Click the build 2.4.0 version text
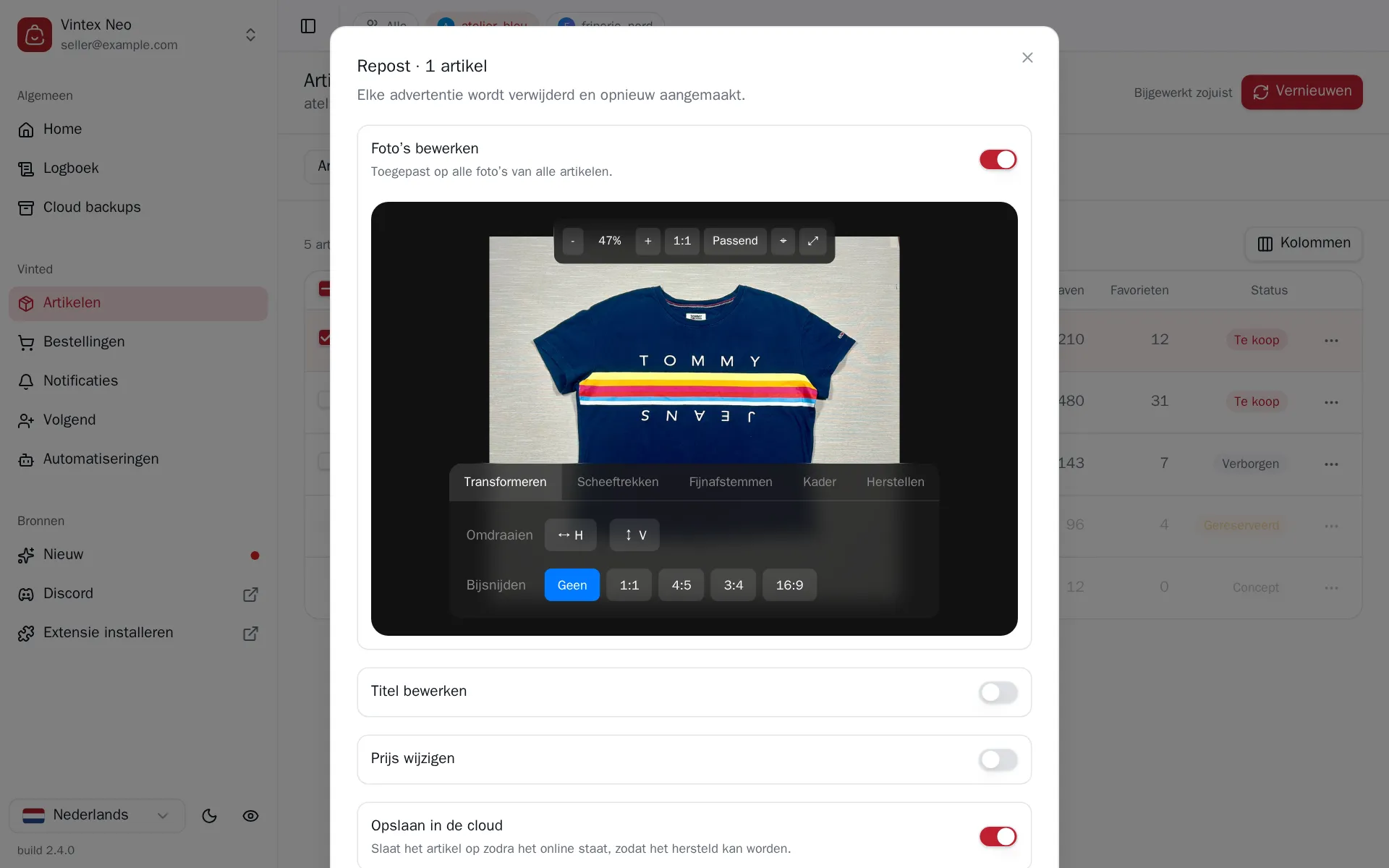This screenshot has height=868, width=1389. click(x=46, y=851)
